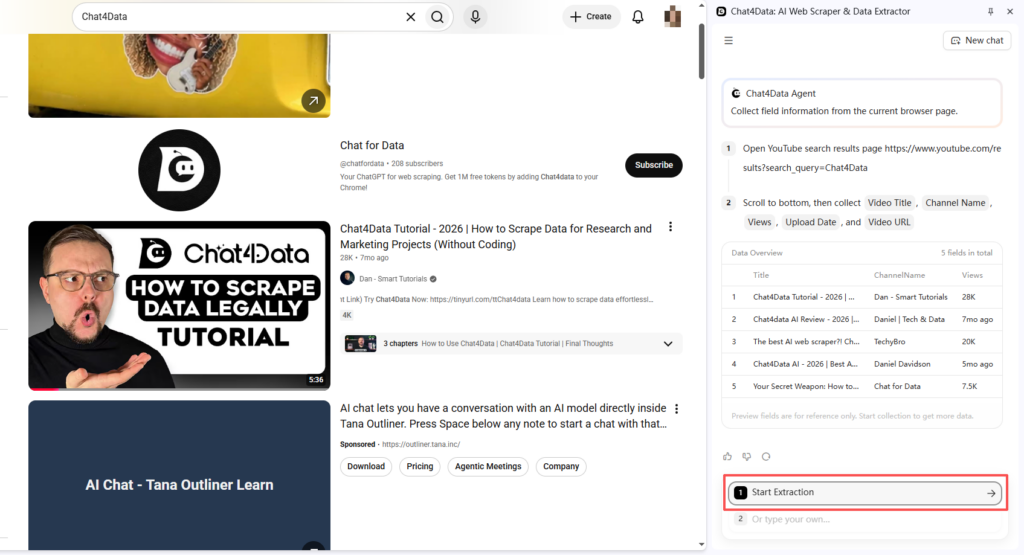
Task: Start a New chat in Chat4Data
Action: click(977, 40)
